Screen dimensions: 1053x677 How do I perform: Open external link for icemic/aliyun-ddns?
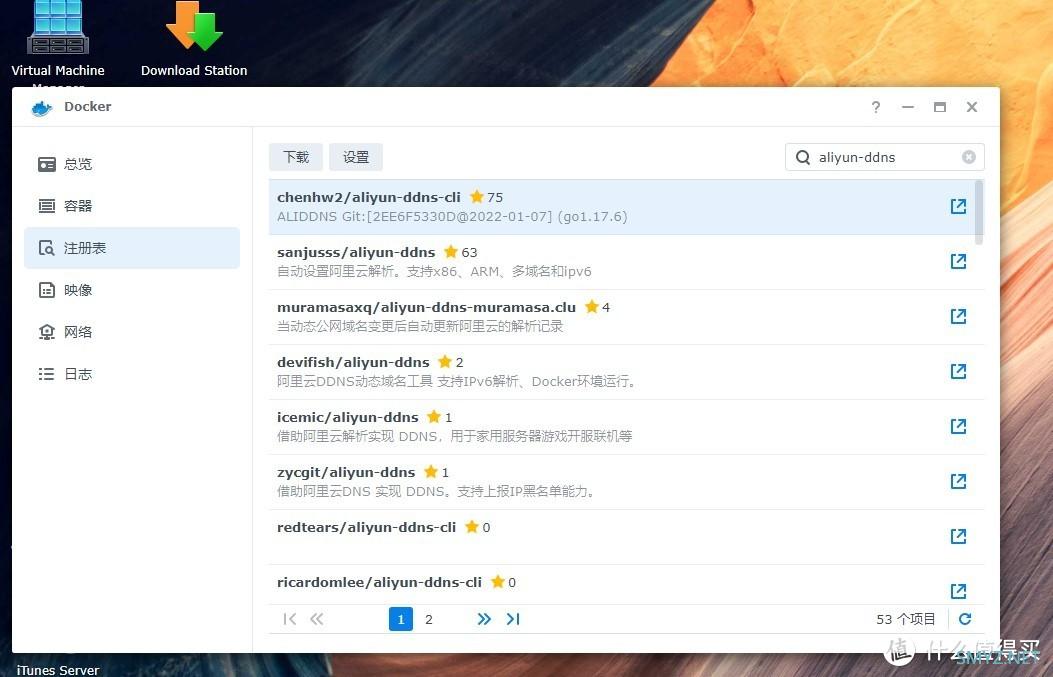(x=958, y=426)
